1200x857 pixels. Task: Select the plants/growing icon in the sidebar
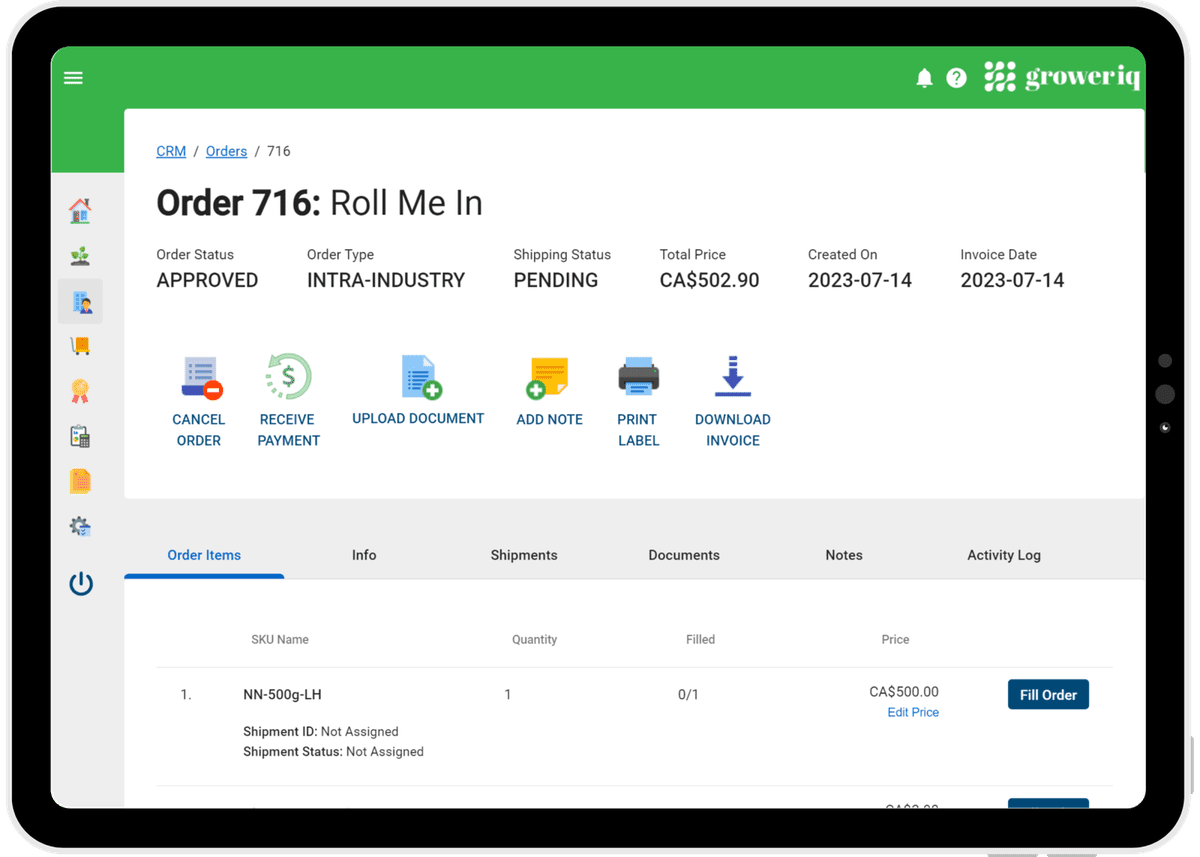click(80, 255)
